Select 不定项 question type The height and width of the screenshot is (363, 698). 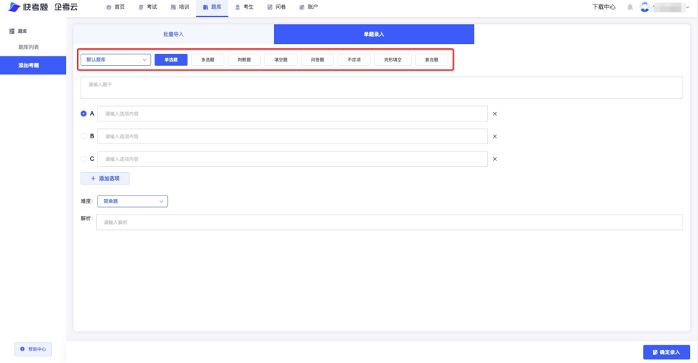coord(354,60)
